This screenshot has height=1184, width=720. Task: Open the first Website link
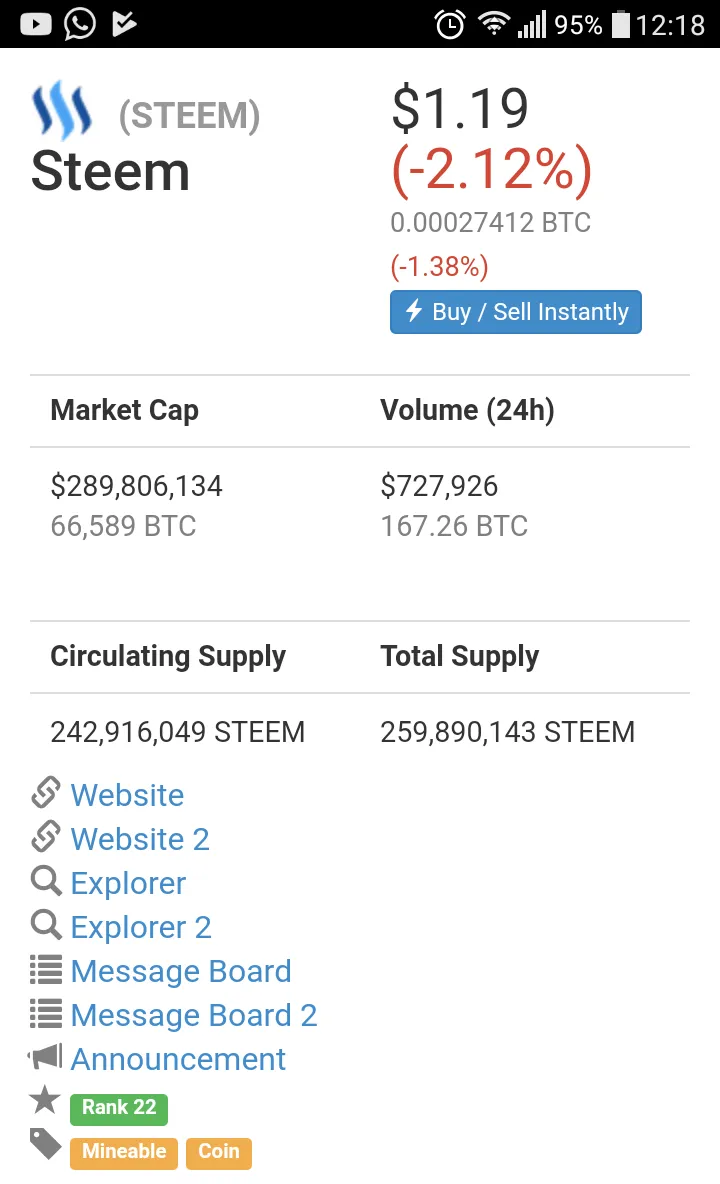128,795
